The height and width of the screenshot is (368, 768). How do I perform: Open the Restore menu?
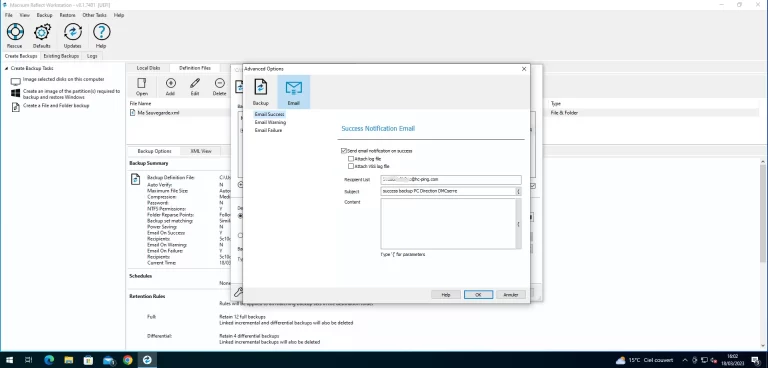pos(68,15)
